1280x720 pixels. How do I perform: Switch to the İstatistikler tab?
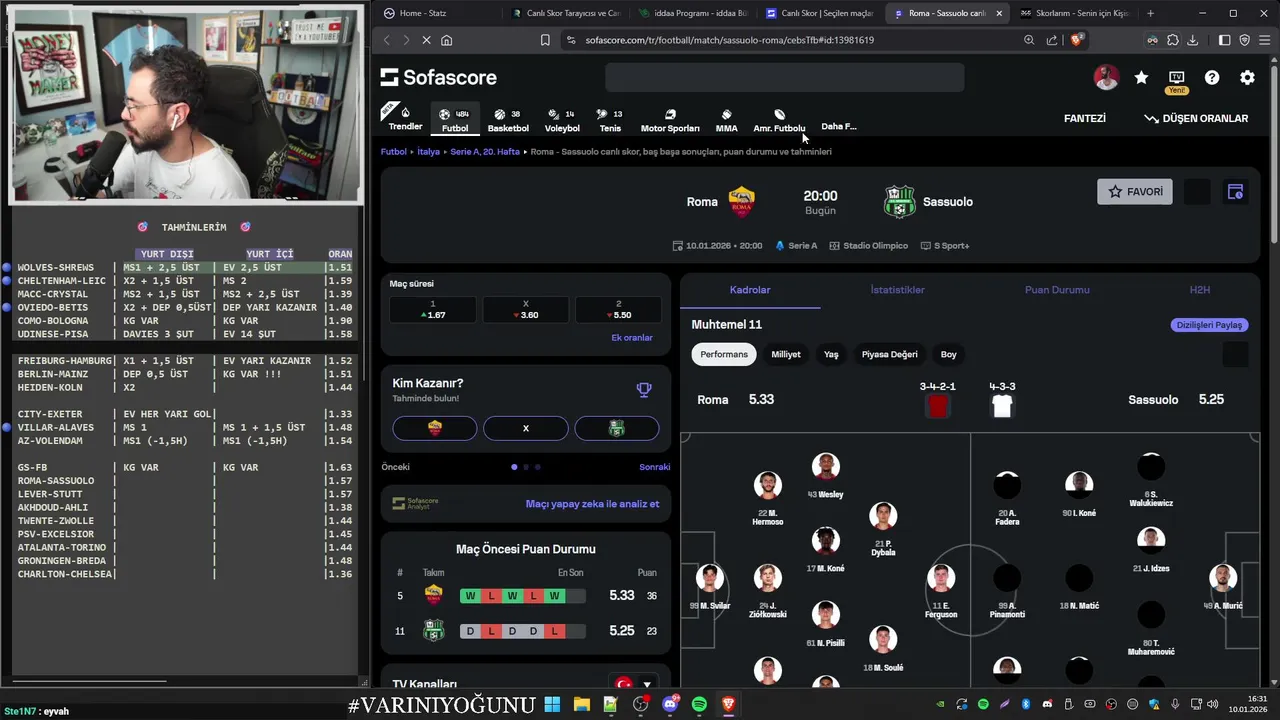click(897, 290)
